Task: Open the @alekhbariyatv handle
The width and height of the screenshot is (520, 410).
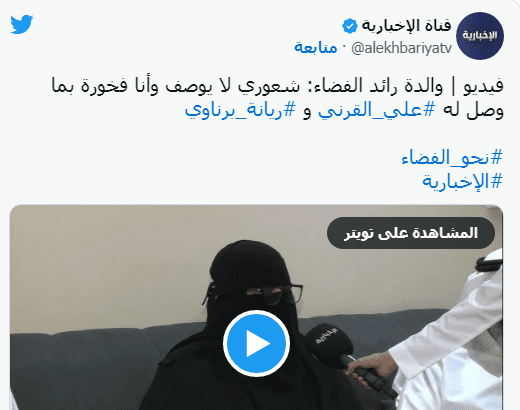Action: pyautogui.click(x=402, y=48)
